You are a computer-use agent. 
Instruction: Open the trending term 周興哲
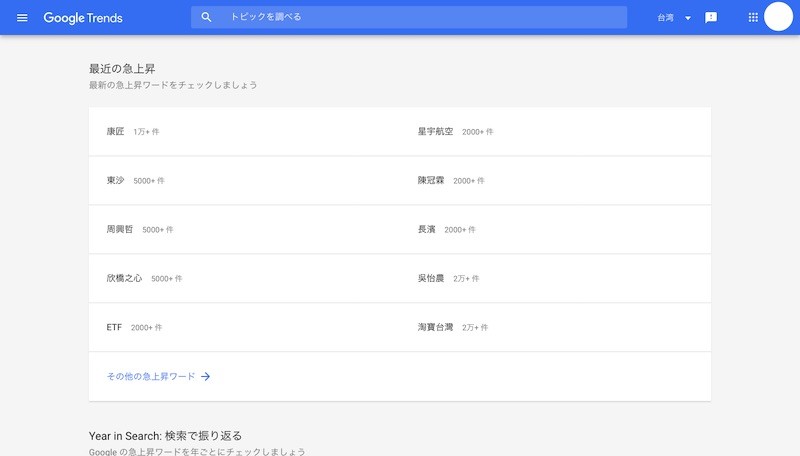tap(120, 230)
